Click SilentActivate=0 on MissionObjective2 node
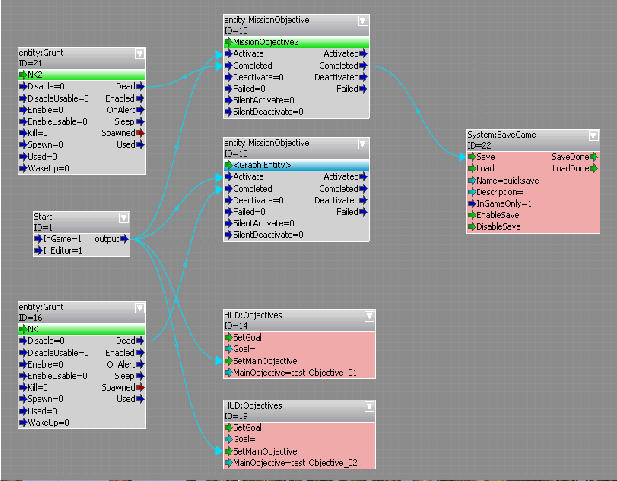Screen dimensions: 617x481 pyautogui.click(x=264, y=100)
